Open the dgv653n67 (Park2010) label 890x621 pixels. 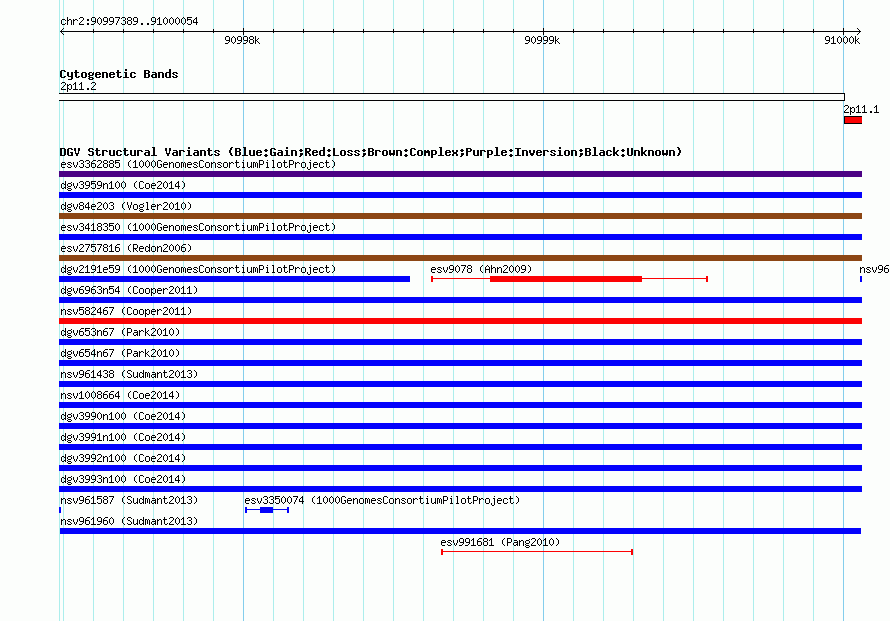[120, 332]
